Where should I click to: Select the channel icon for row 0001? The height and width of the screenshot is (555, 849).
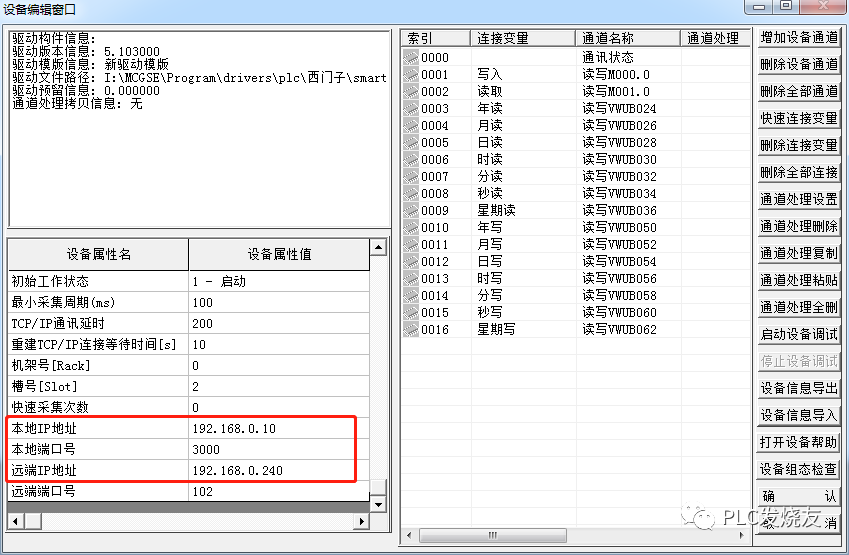411,75
